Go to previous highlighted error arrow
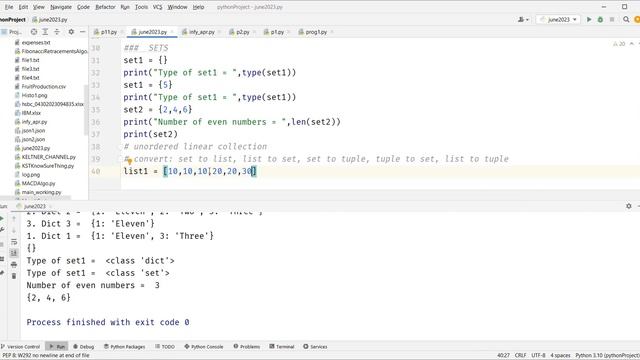 (631, 44)
